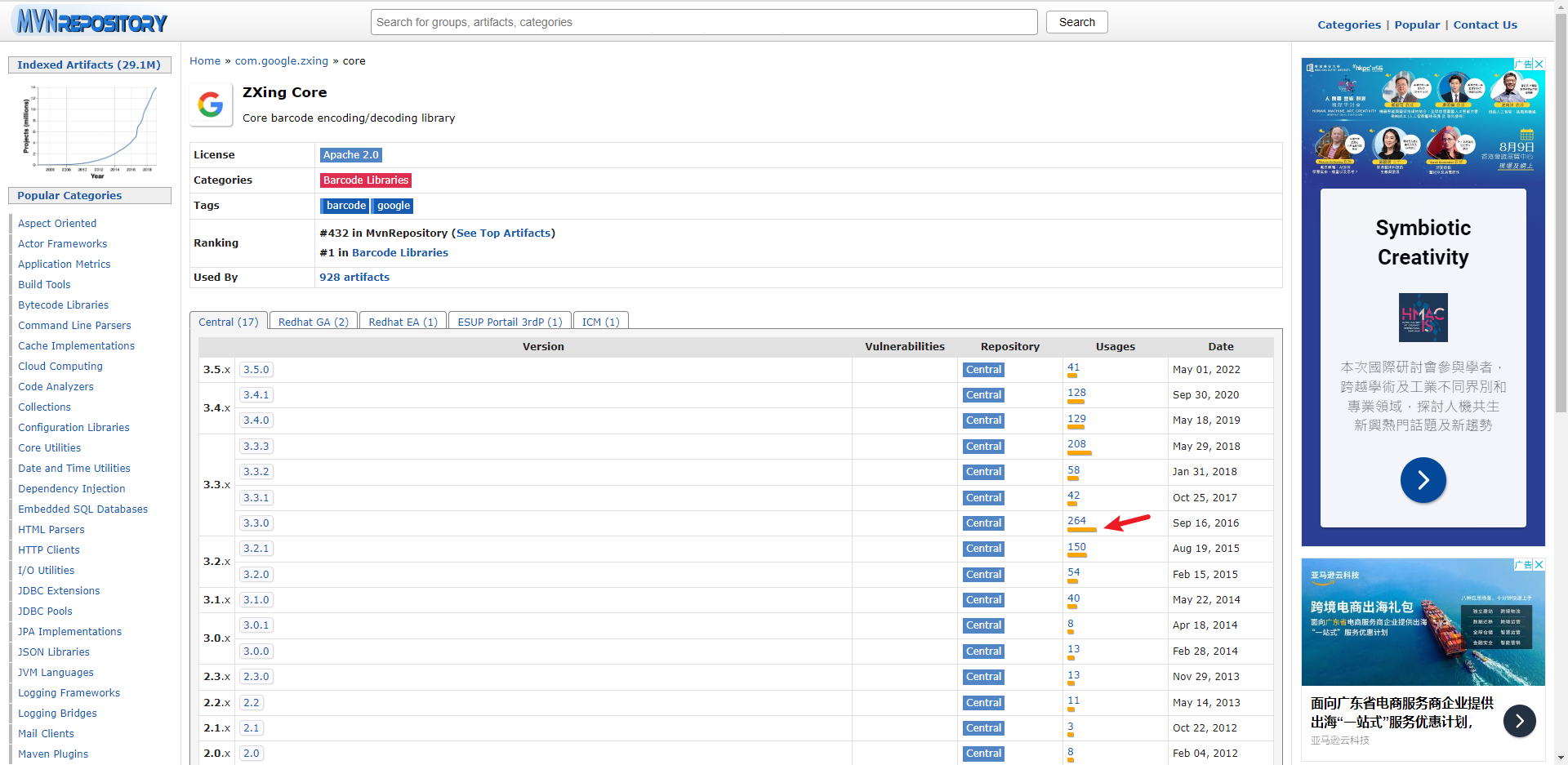Open HTTP Clients category
1568x765 pixels.
tap(49, 549)
